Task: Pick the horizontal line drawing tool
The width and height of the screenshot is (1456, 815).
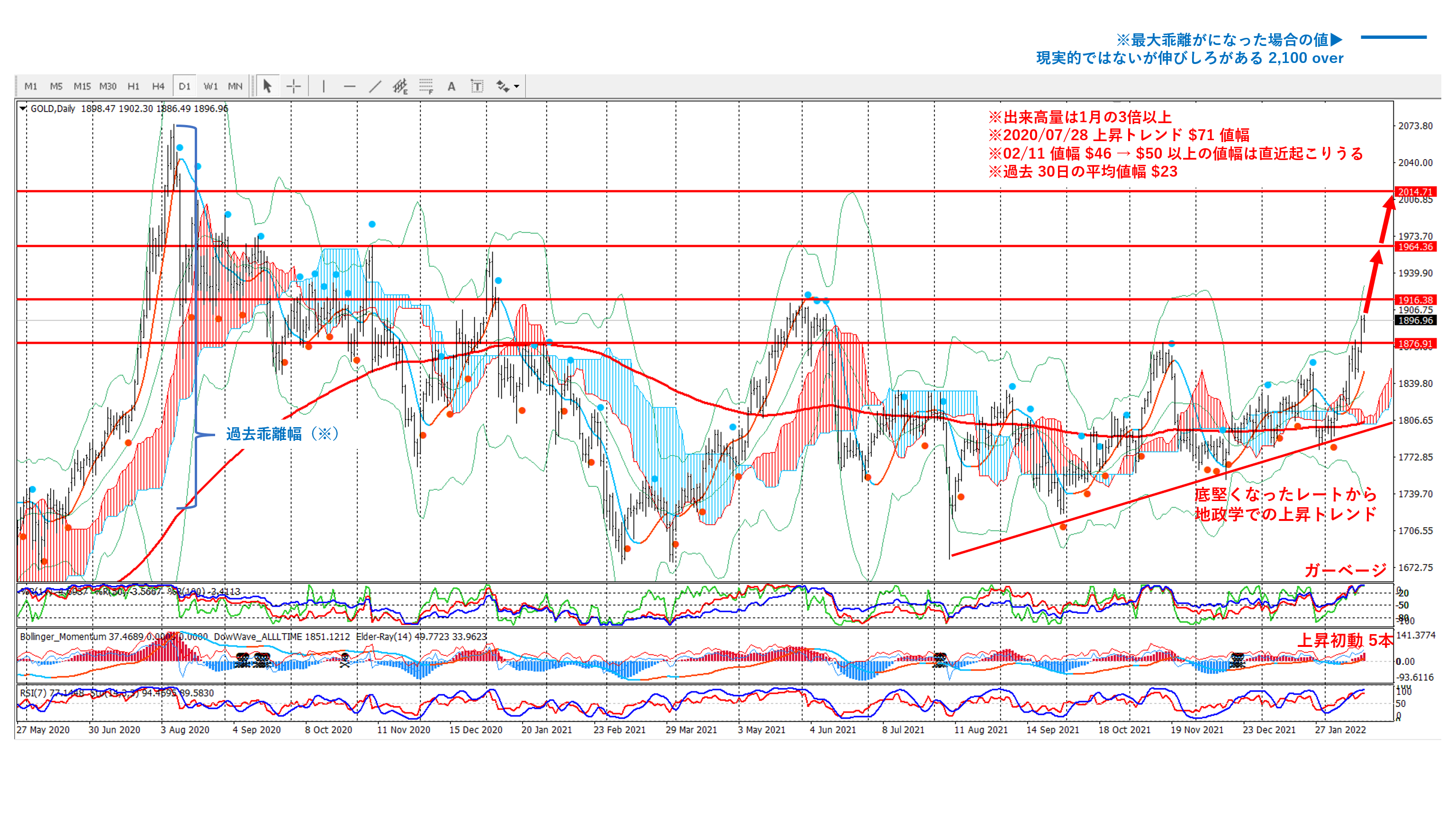Action: [349, 86]
